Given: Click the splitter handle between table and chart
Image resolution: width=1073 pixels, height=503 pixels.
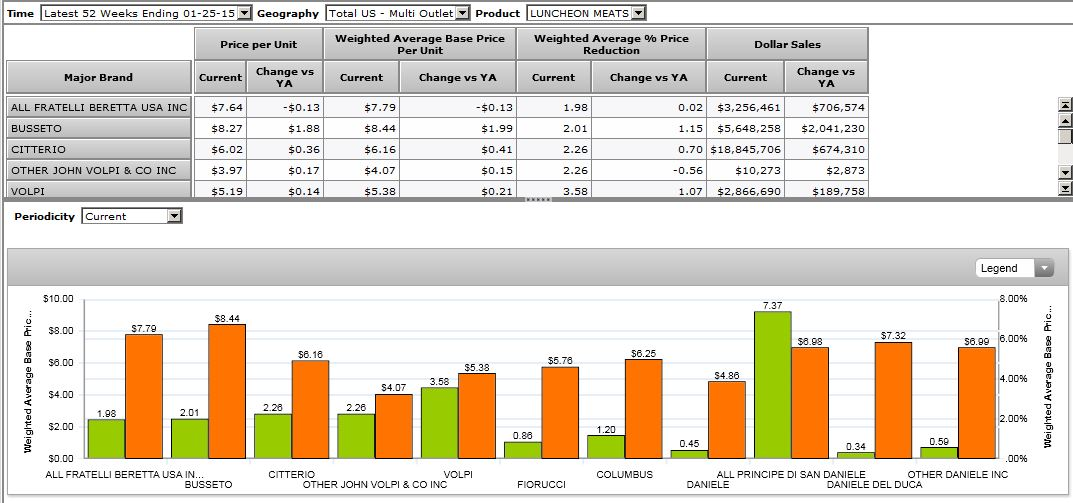Looking at the screenshot, I should pos(537,200).
